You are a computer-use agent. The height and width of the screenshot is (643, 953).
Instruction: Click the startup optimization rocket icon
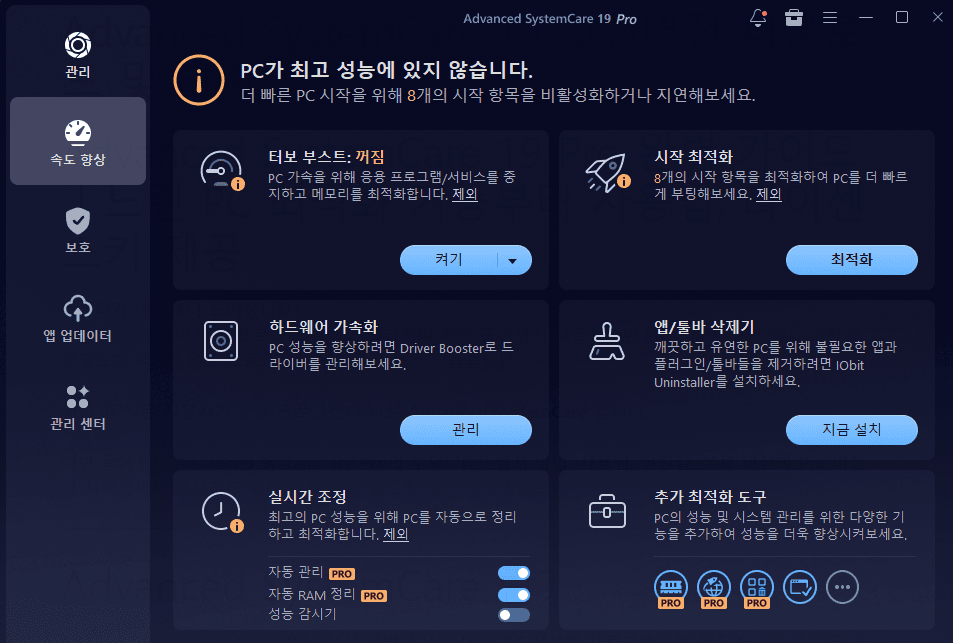[607, 172]
